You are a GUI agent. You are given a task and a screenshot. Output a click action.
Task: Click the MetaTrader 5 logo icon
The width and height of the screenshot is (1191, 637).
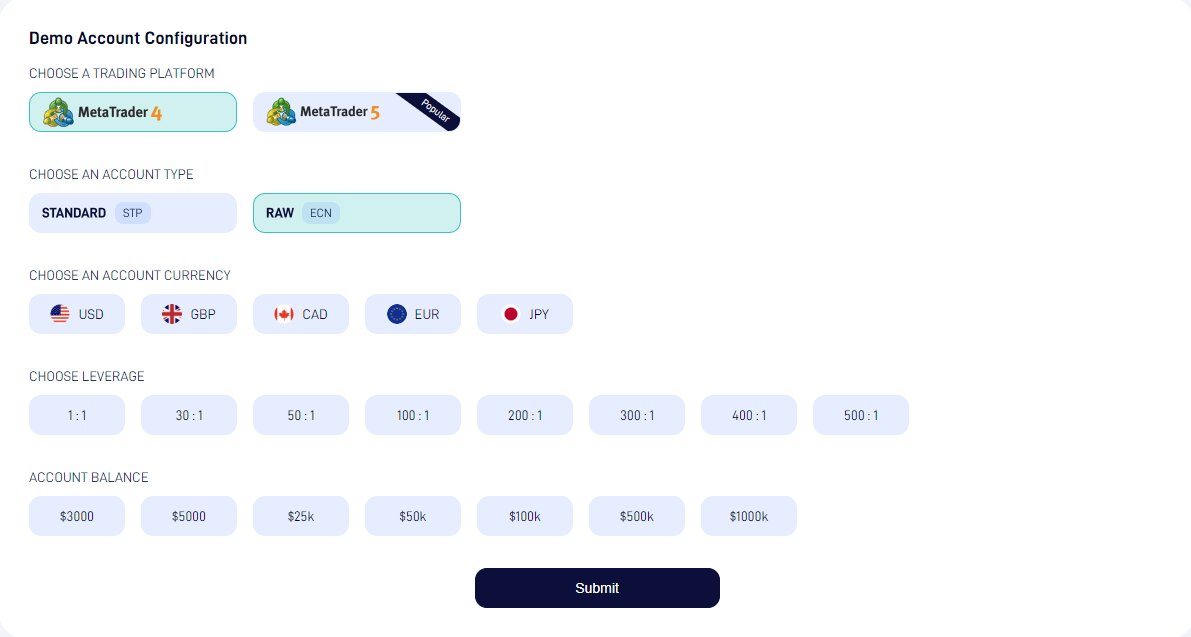pos(282,112)
